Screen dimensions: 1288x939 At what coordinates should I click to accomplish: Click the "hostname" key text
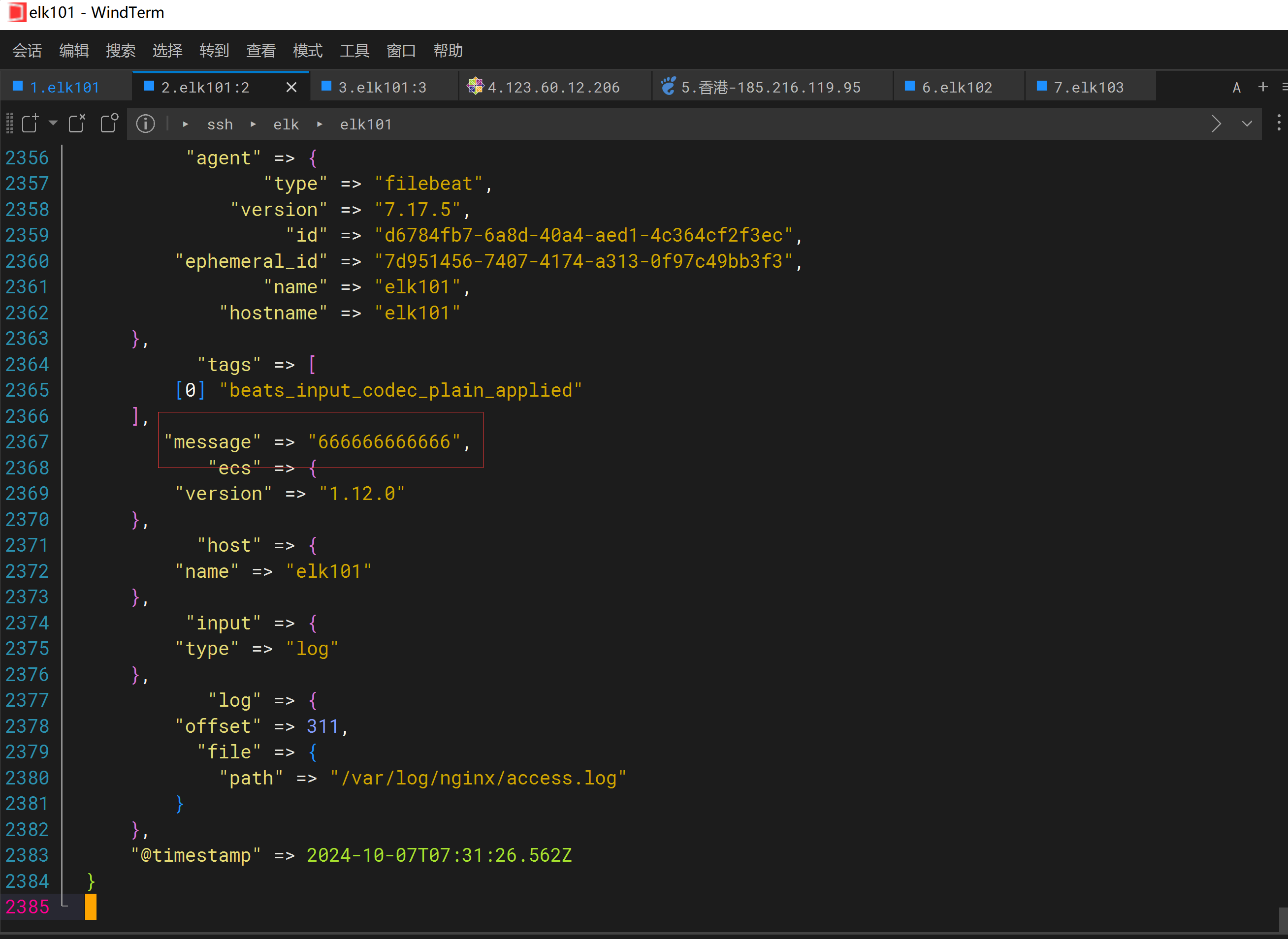(273, 313)
